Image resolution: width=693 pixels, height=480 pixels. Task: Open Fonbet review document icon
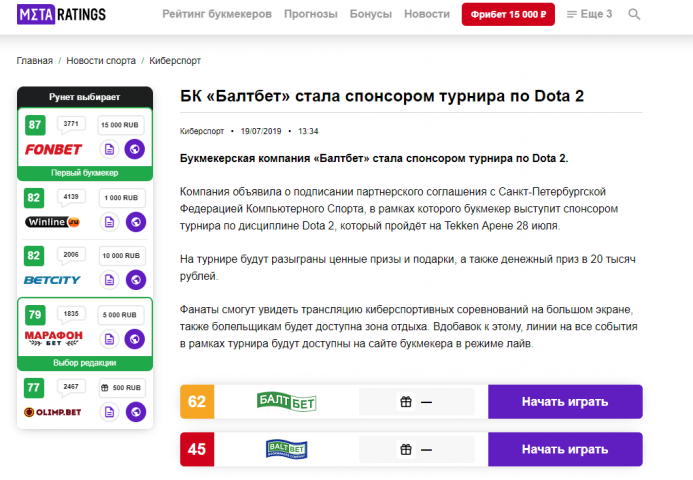click(x=109, y=149)
